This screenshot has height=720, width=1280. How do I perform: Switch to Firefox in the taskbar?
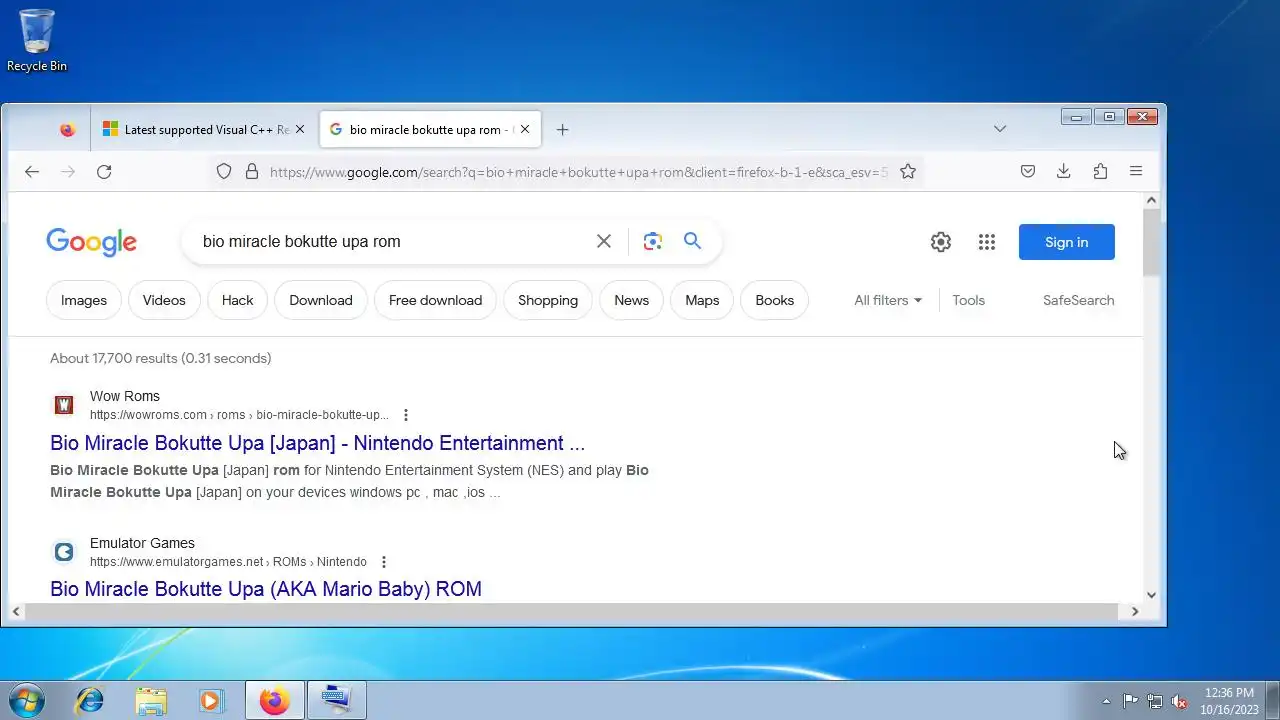tap(275, 700)
